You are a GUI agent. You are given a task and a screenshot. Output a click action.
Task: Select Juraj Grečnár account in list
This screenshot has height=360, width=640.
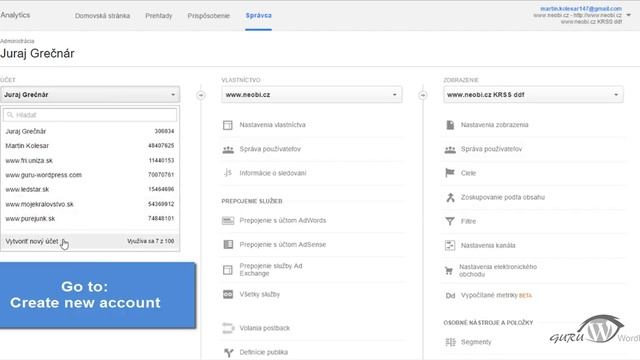pos(90,131)
